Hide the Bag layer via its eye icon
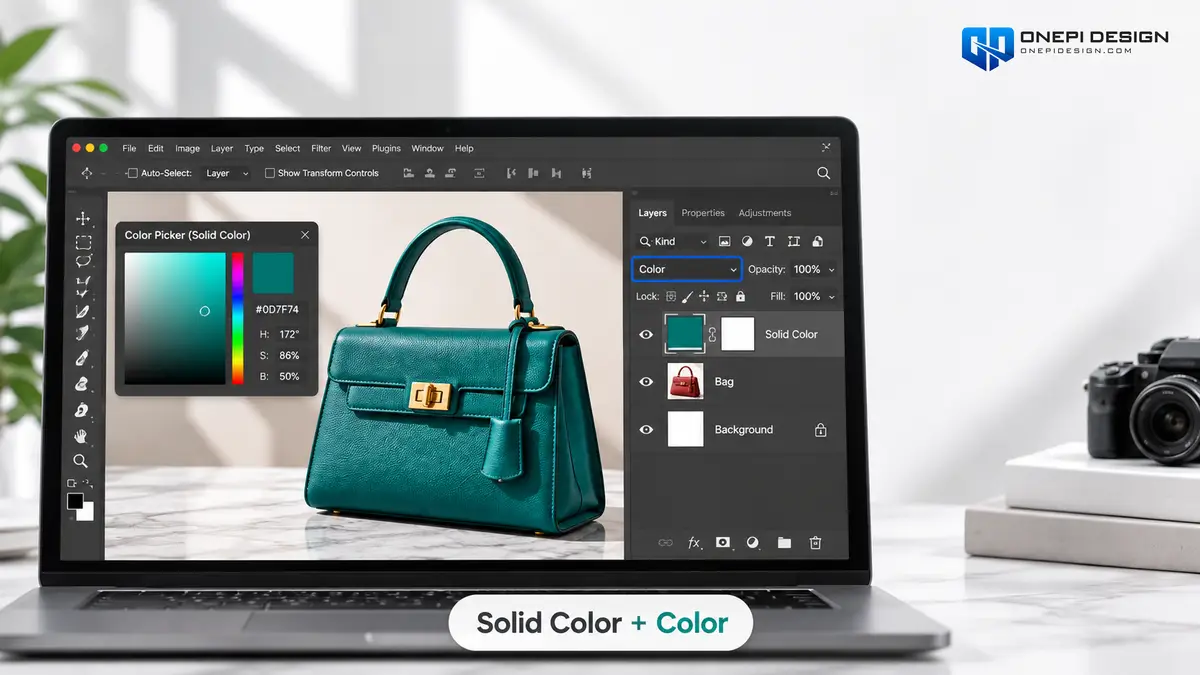 646,381
